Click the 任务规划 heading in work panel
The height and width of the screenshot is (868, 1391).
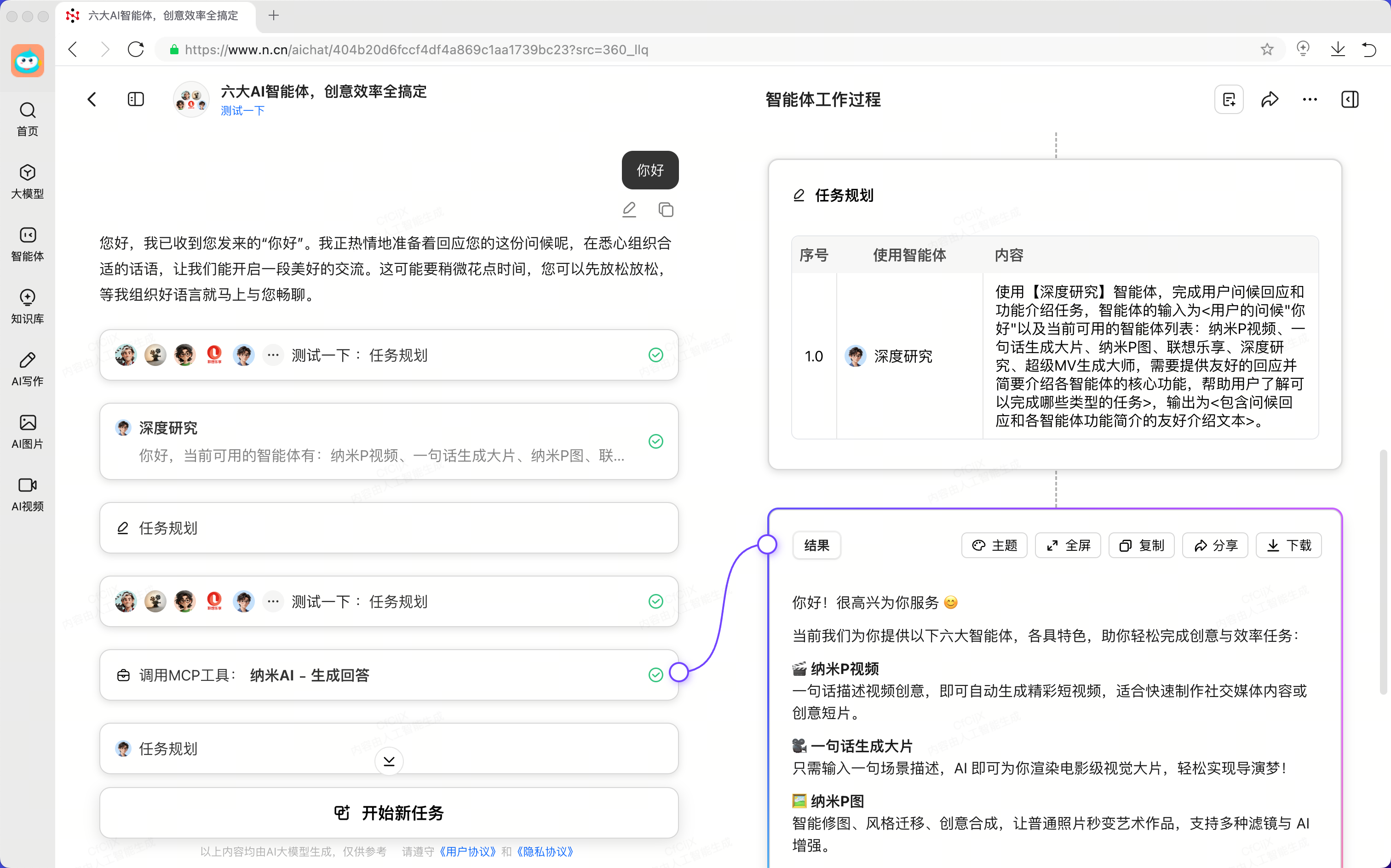tap(844, 195)
